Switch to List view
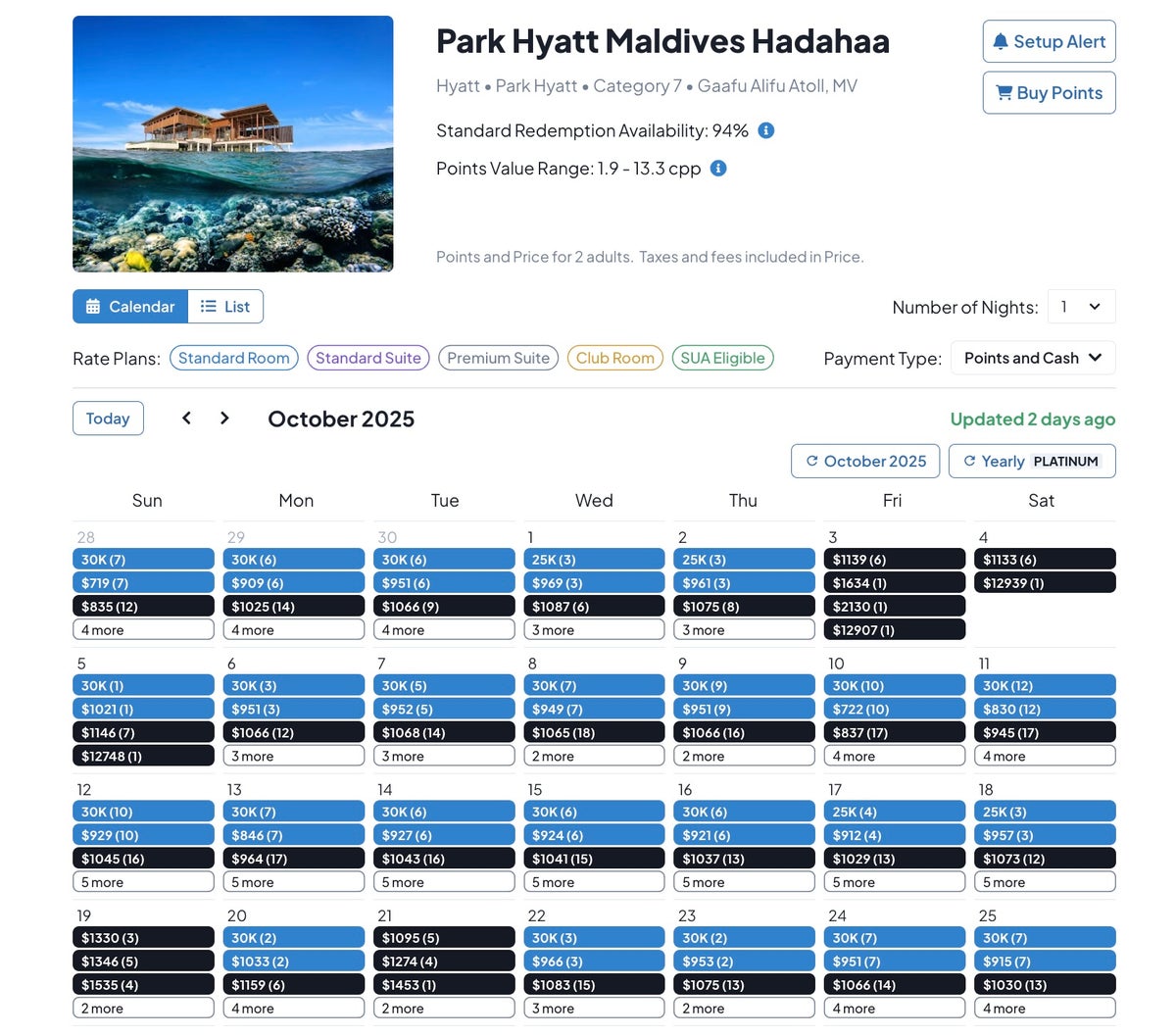The width and height of the screenshot is (1176, 1036). click(x=225, y=307)
